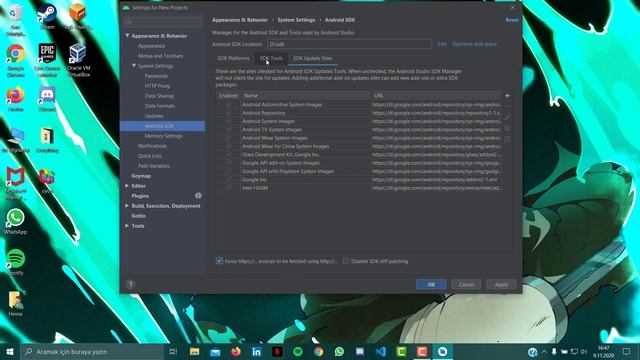Toggle Android Automotive System Images enabled checkbox
The height and width of the screenshot is (360, 640).
pyautogui.click(x=228, y=104)
